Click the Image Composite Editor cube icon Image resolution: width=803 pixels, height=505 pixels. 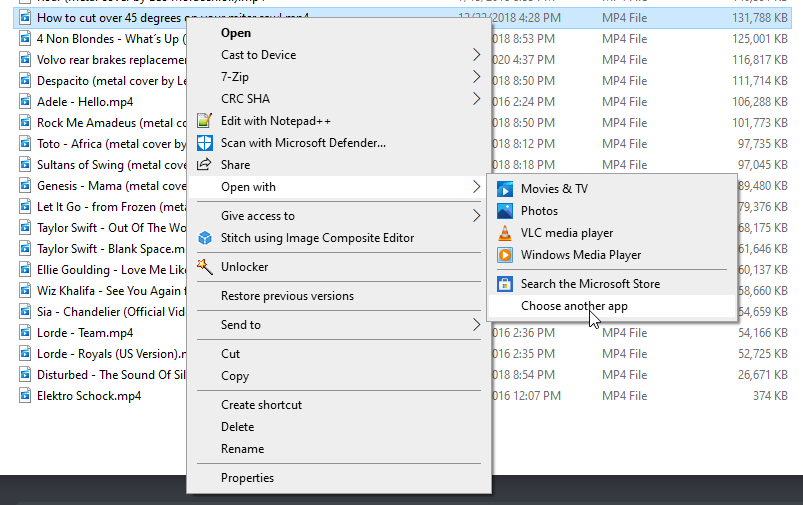tap(205, 238)
